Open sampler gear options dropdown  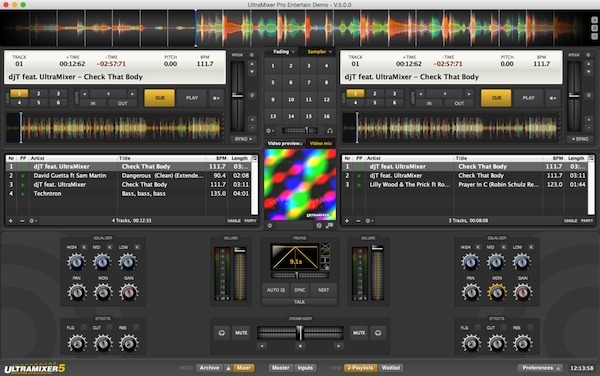coord(270,131)
